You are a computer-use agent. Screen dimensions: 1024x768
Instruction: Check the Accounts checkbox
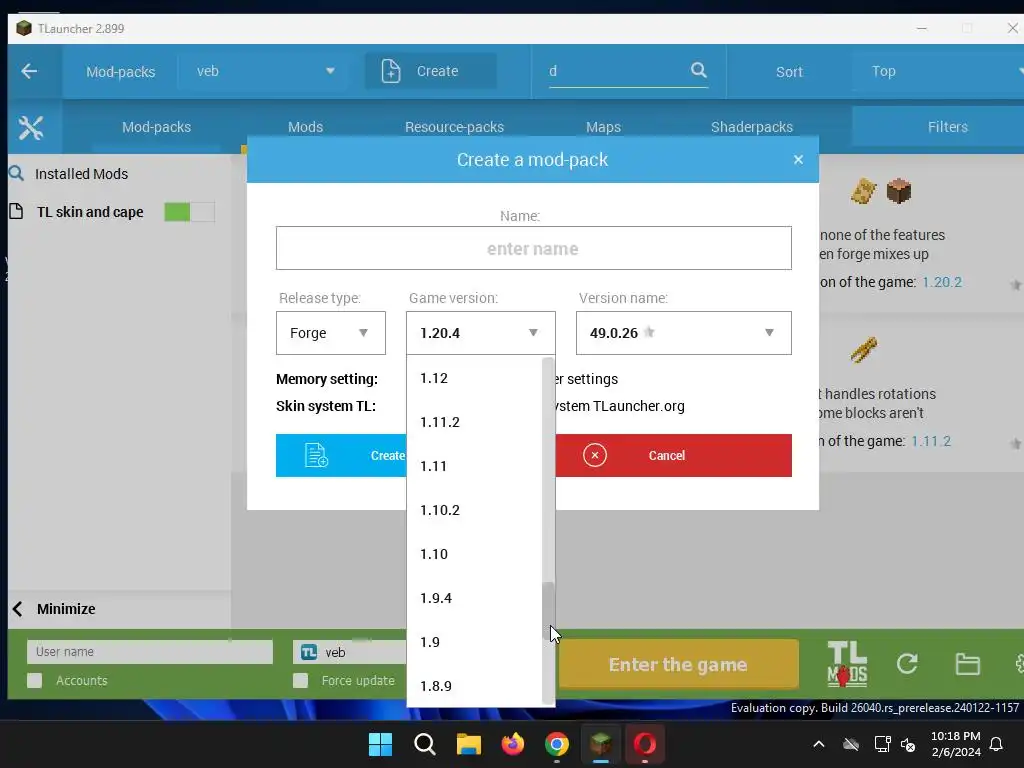(x=35, y=680)
